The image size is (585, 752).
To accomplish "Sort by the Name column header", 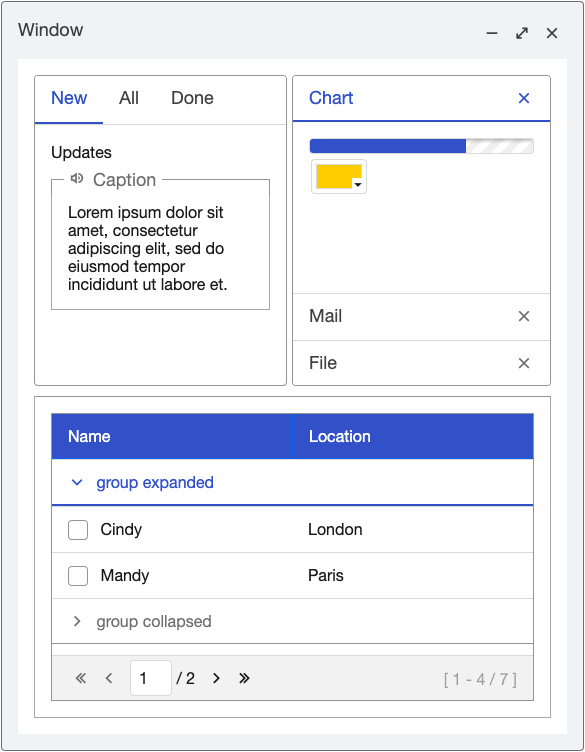I will 172,436.
